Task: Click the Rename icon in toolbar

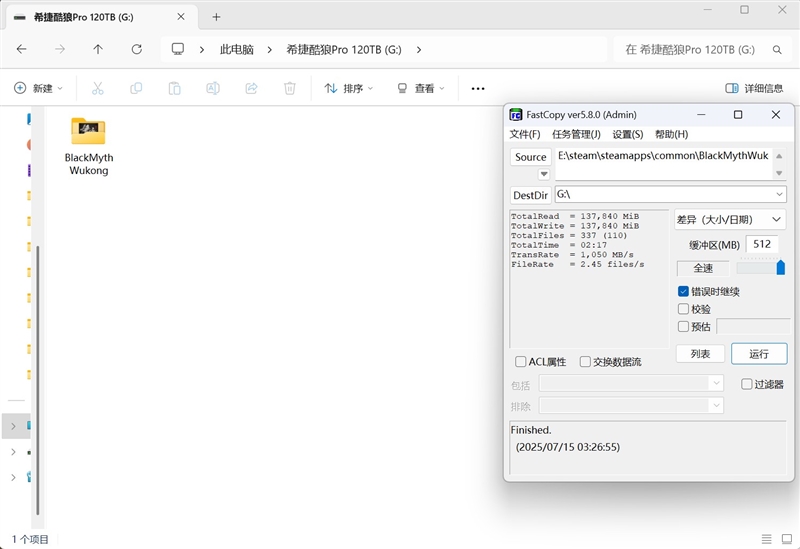Action: pyautogui.click(x=213, y=88)
